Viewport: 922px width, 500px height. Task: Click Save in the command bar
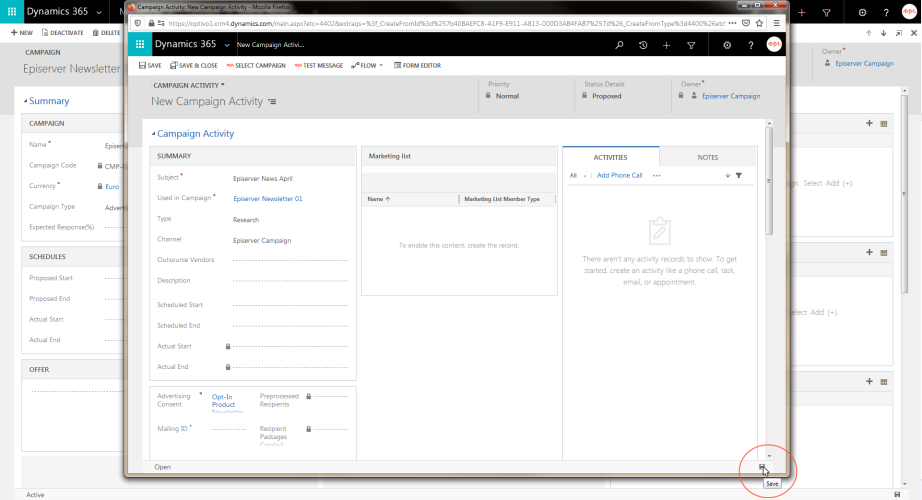(150, 65)
